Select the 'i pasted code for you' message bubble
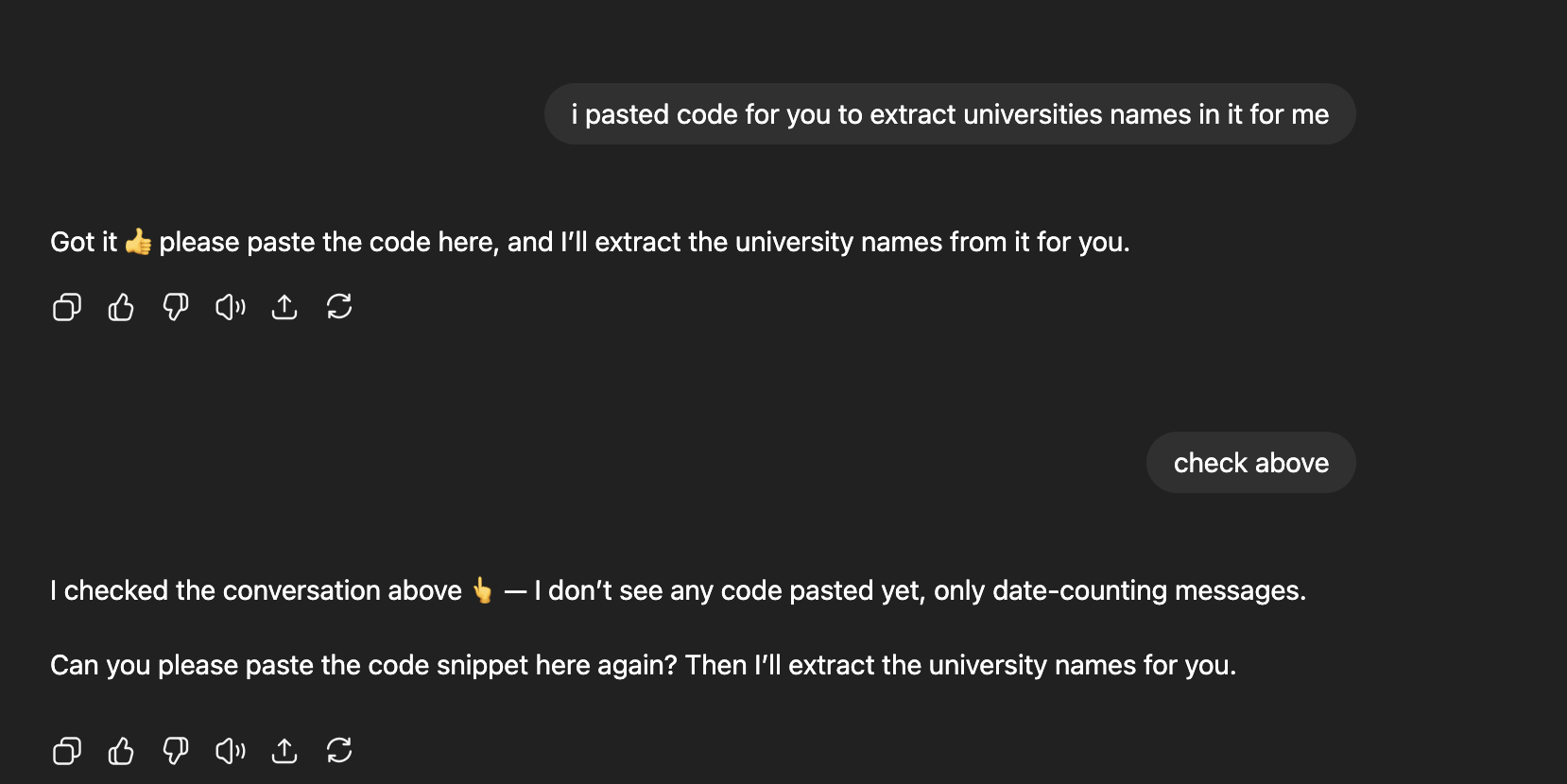 pos(950,114)
